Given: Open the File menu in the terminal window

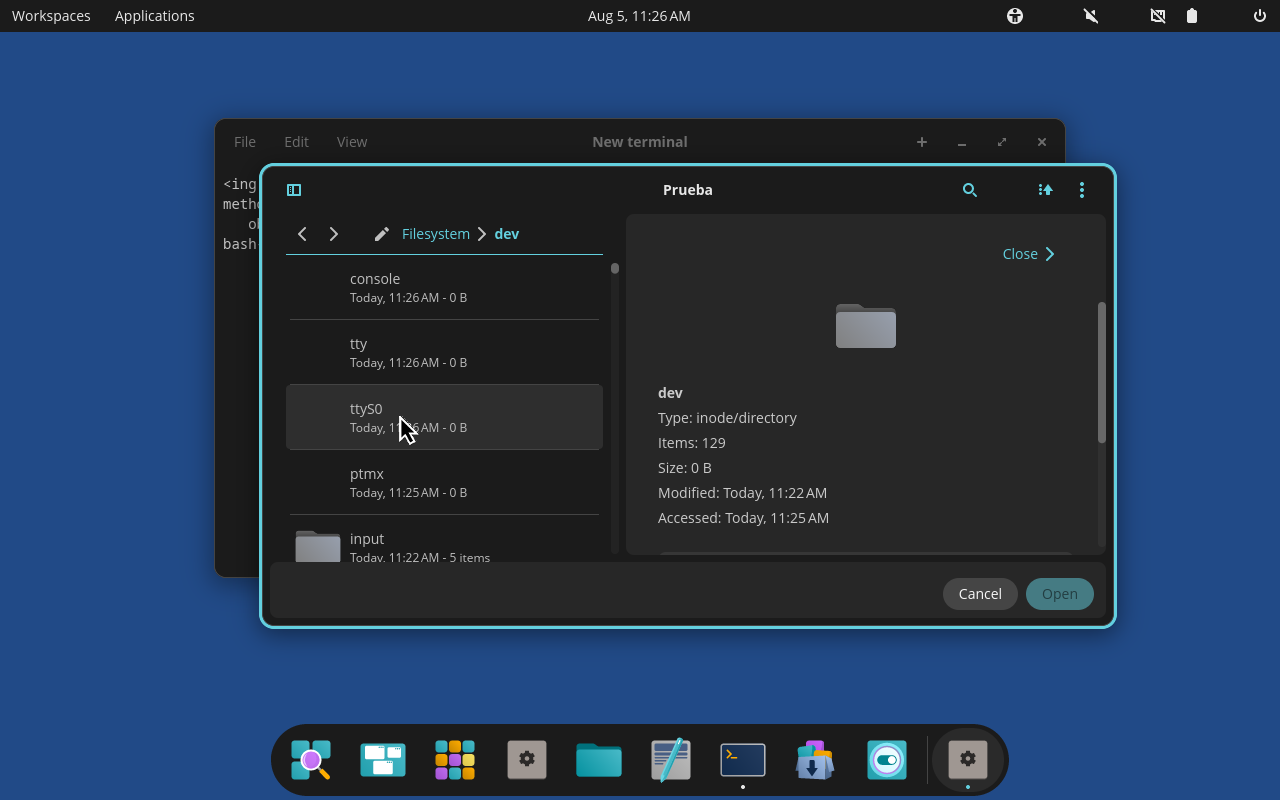Looking at the screenshot, I should click(245, 142).
